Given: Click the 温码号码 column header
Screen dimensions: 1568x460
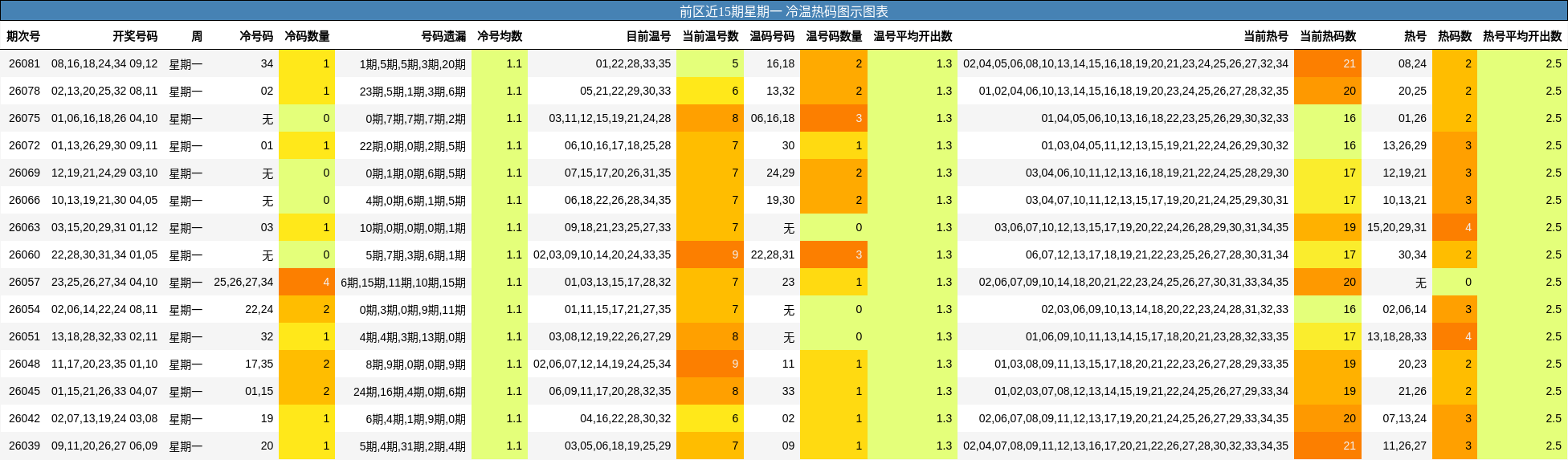Looking at the screenshot, I should point(772,36).
